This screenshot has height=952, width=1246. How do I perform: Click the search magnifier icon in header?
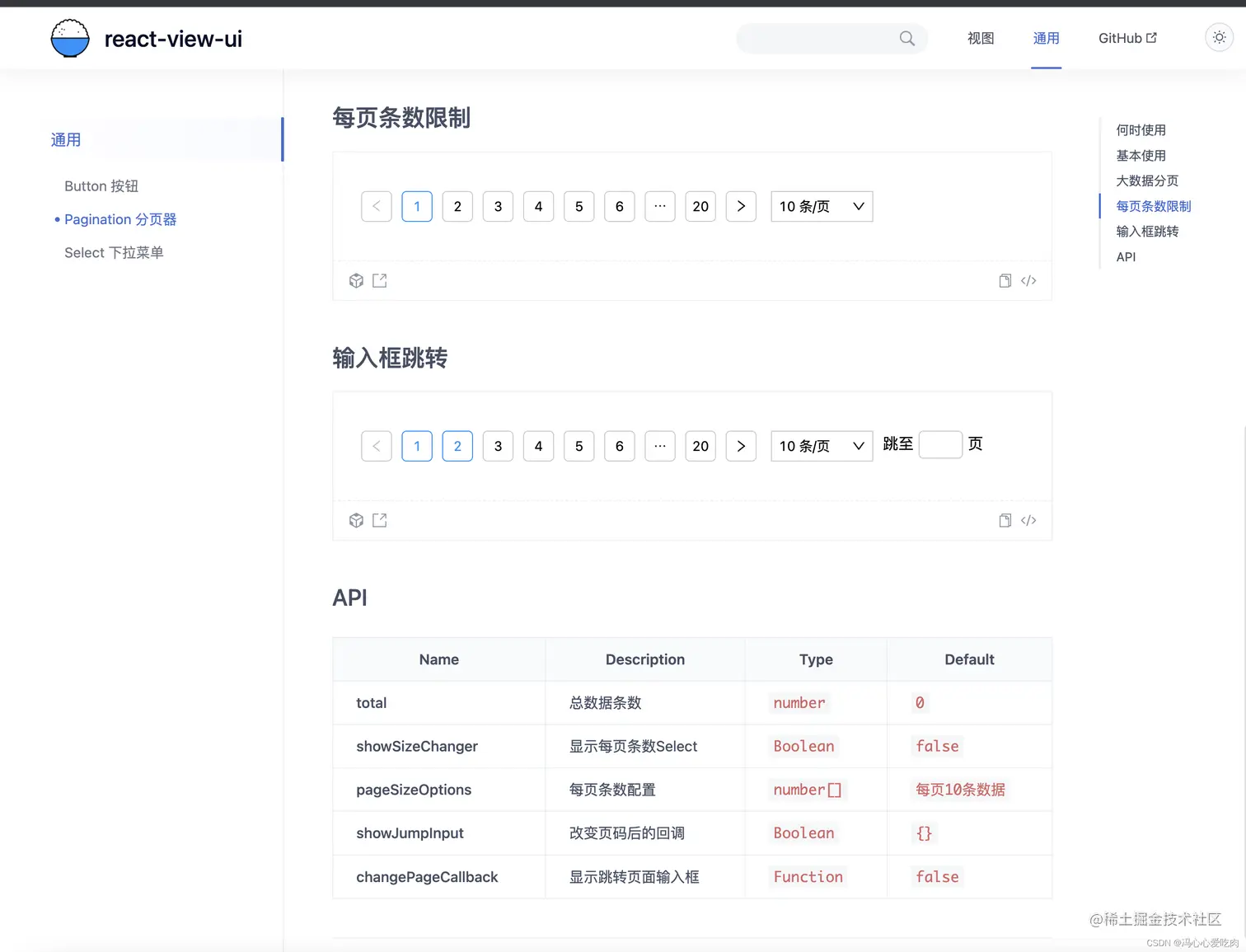pyautogui.click(x=906, y=38)
